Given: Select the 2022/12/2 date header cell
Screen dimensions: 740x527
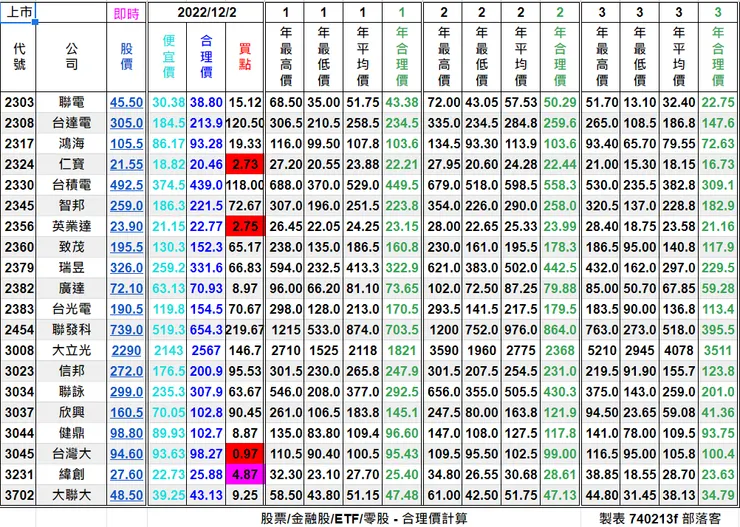Looking at the screenshot, I should click(206, 13).
